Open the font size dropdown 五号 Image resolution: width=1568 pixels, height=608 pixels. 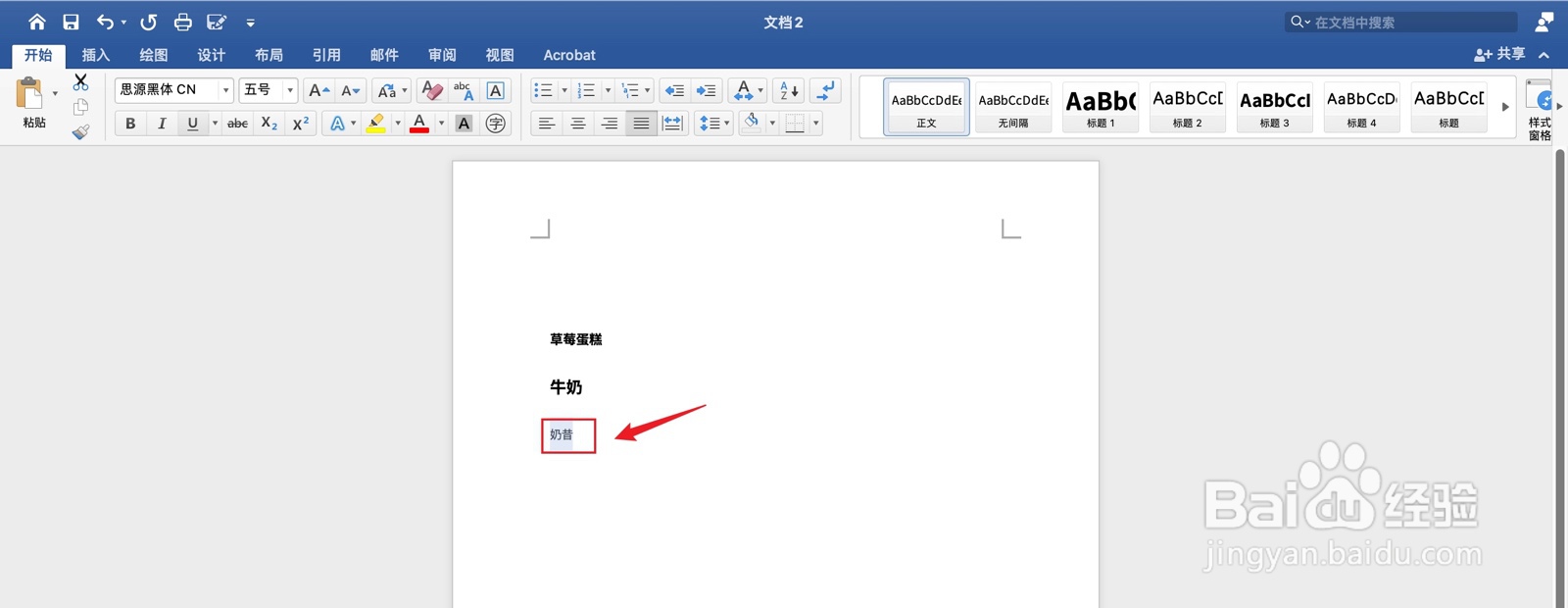click(268, 89)
